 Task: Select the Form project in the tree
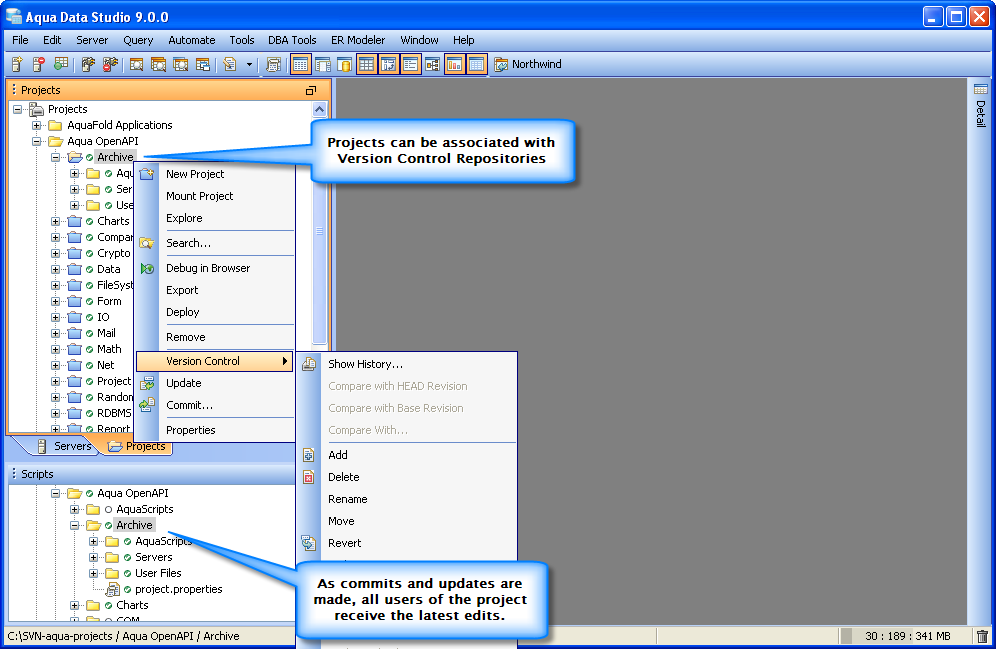pyautogui.click(x=109, y=301)
